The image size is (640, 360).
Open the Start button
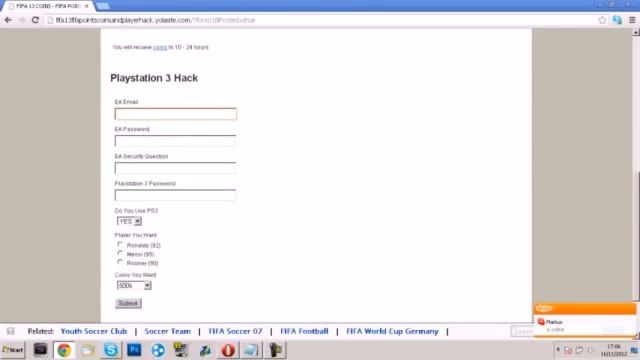pos(13,350)
